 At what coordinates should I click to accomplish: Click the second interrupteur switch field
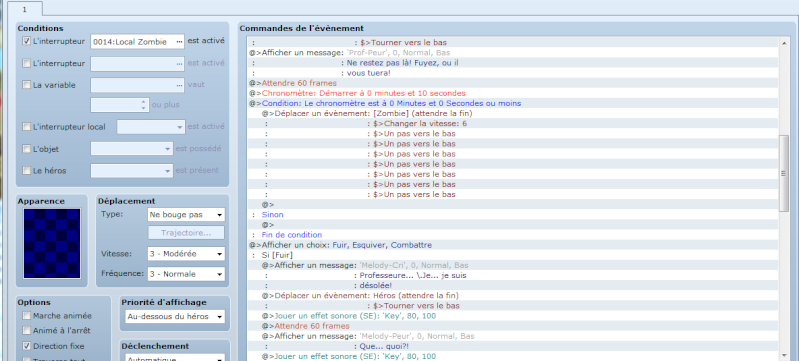[x=137, y=63]
